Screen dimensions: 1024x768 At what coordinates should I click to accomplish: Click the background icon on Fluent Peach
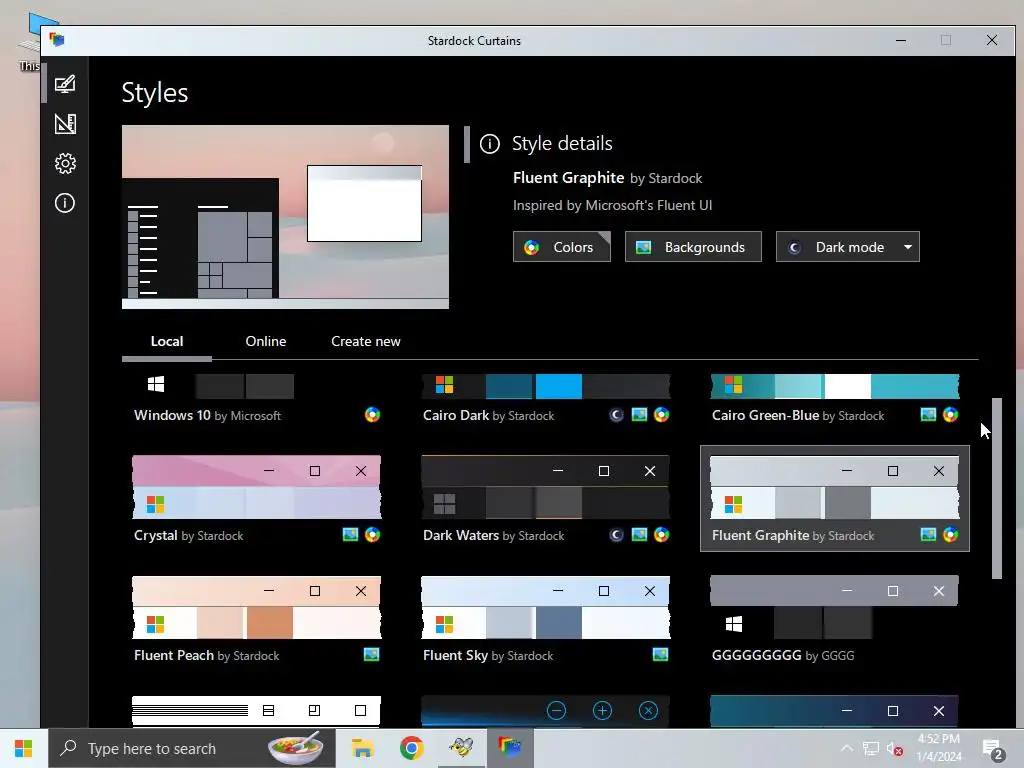click(x=372, y=654)
